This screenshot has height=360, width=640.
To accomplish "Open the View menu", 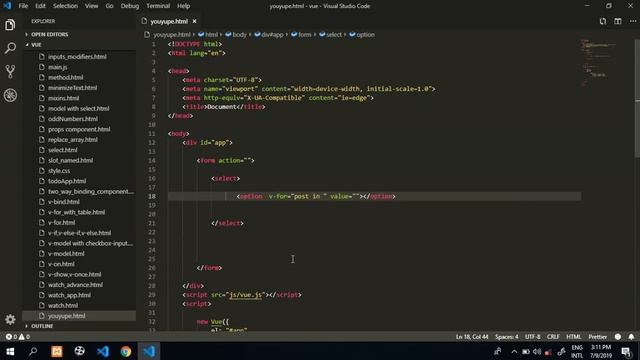I will tap(91, 6).
